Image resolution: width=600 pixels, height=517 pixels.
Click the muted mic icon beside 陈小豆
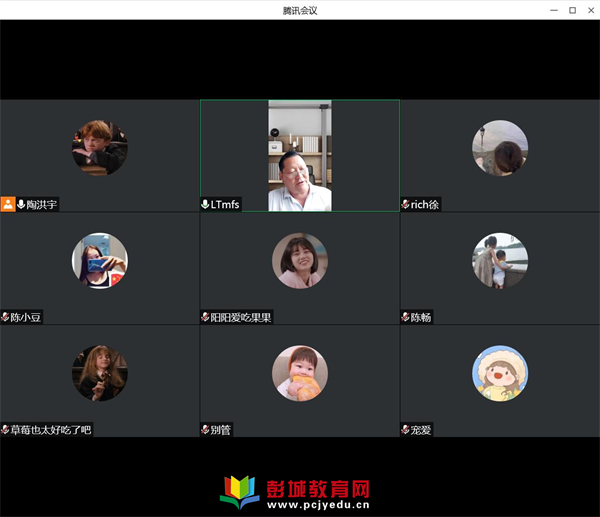(x=5, y=317)
